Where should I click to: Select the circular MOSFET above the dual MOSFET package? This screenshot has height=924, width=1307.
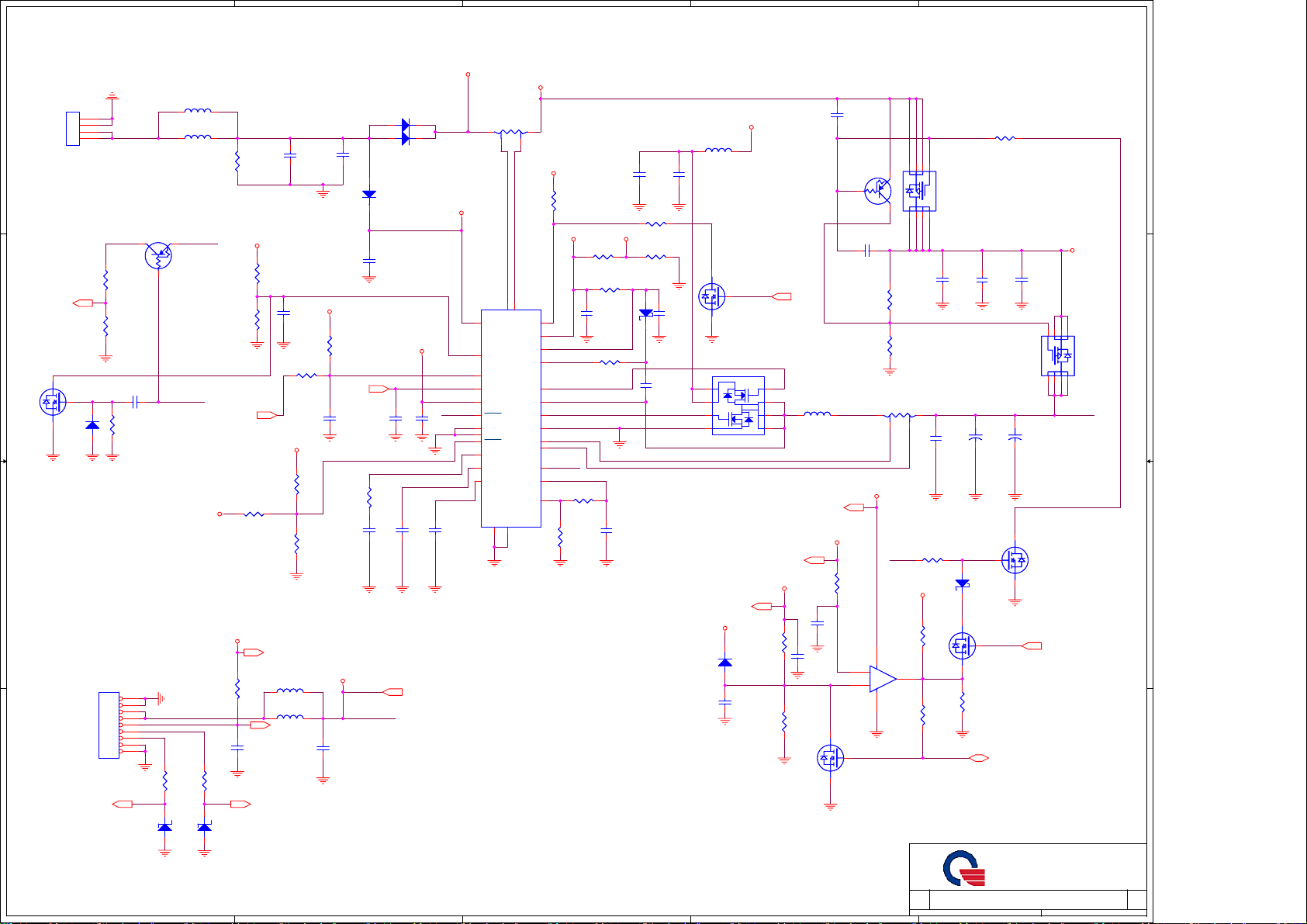pyautogui.click(x=711, y=296)
